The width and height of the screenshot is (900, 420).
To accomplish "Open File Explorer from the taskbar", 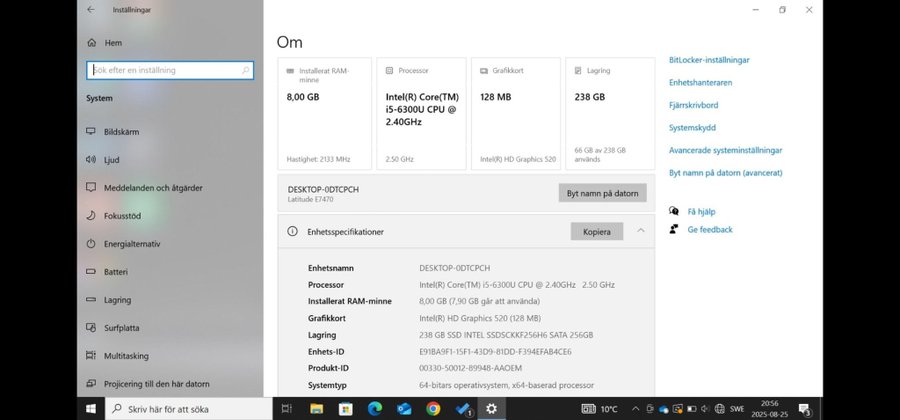I will click(316, 409).
